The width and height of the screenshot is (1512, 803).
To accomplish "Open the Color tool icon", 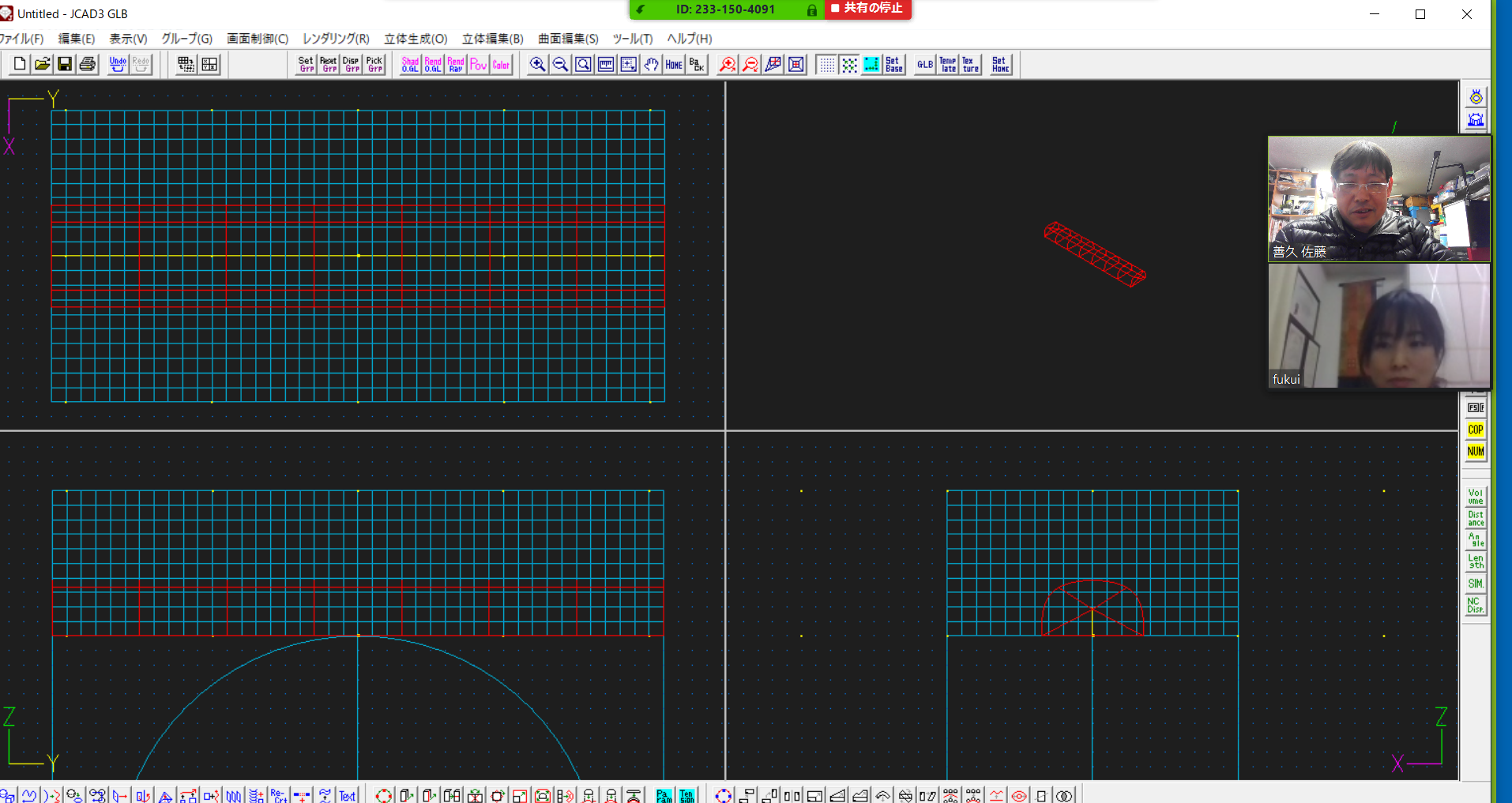I will [x=501, y=65].
